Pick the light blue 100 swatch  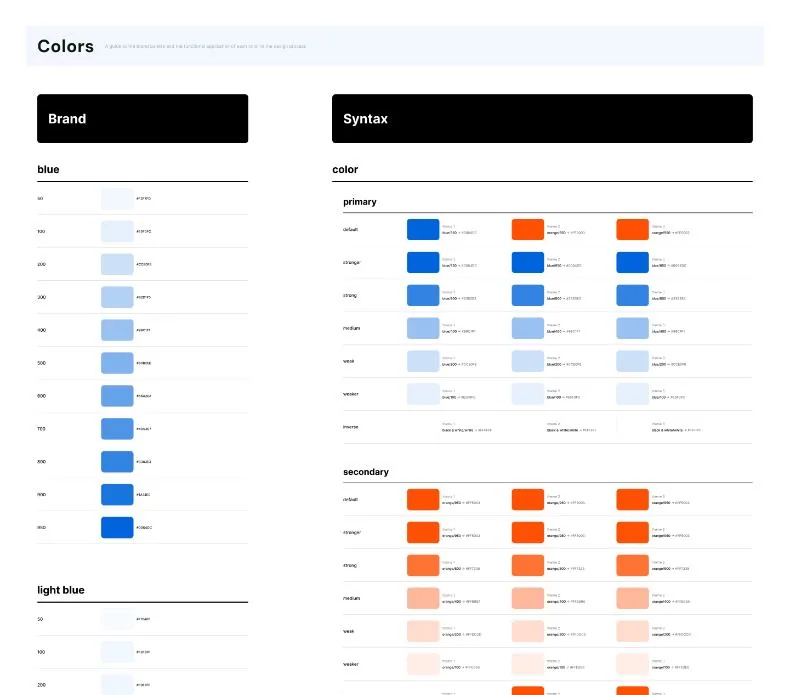pyautogui.click(x=117, y=652)
